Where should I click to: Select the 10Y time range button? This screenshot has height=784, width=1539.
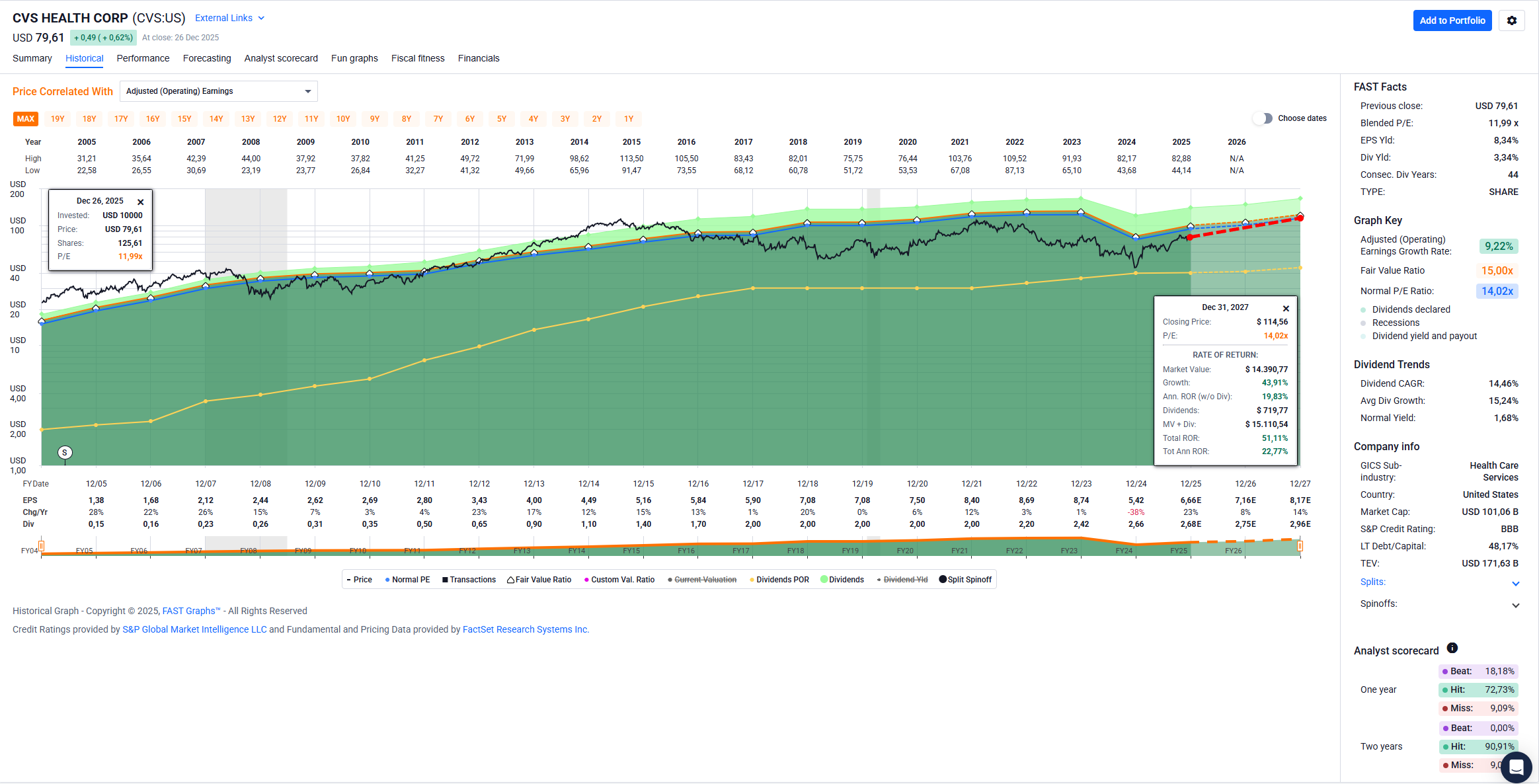pos(343,119)
